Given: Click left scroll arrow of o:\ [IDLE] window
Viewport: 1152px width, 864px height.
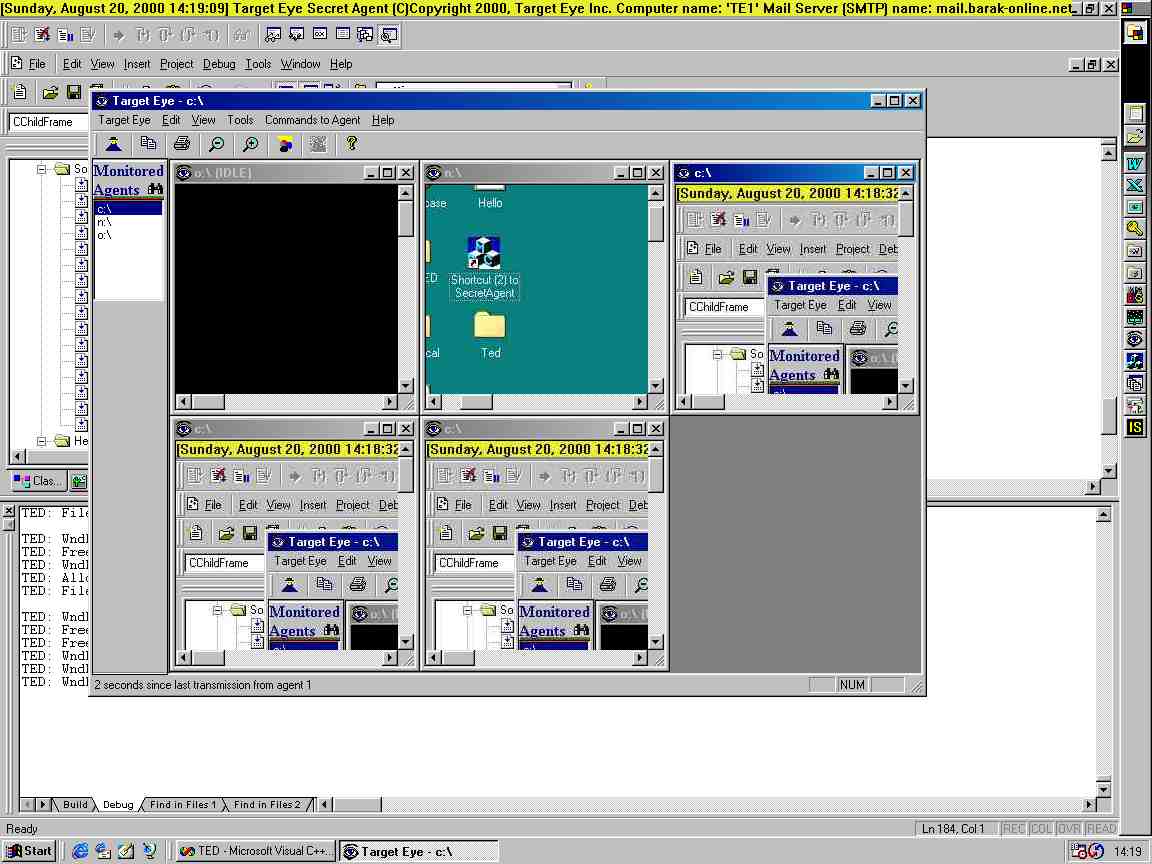Looking at the screenshot, I should [x=184, y=402].
